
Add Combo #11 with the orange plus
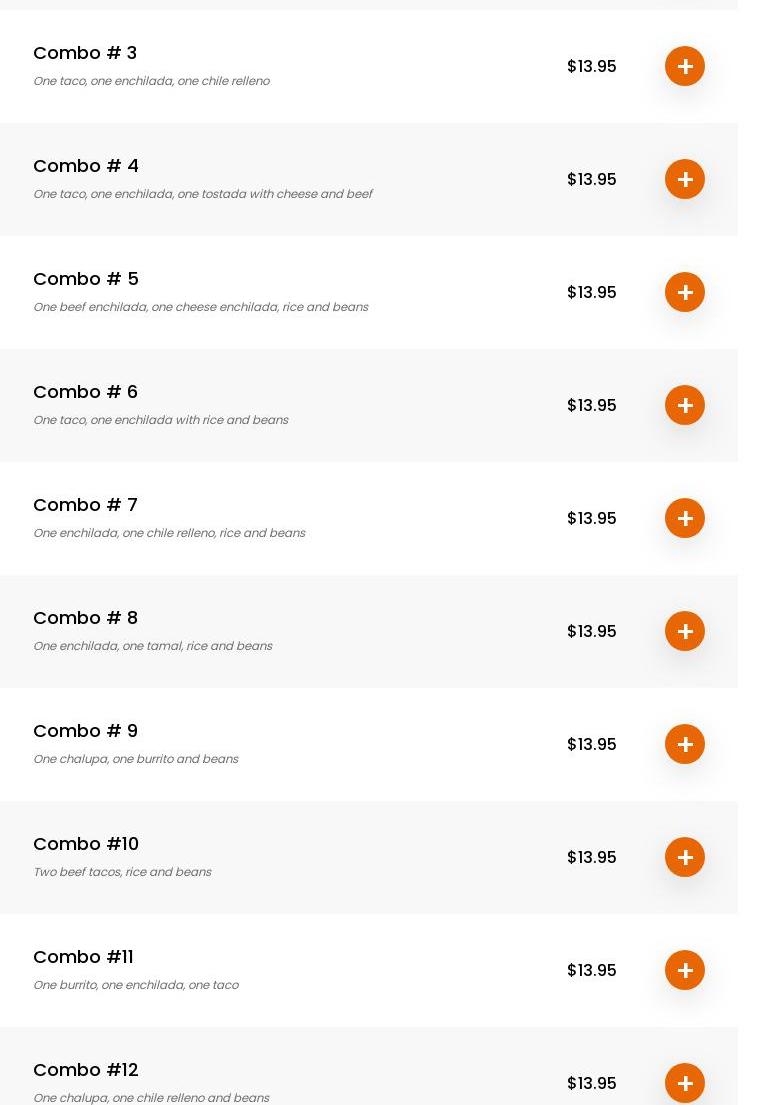tap(685, 970)
